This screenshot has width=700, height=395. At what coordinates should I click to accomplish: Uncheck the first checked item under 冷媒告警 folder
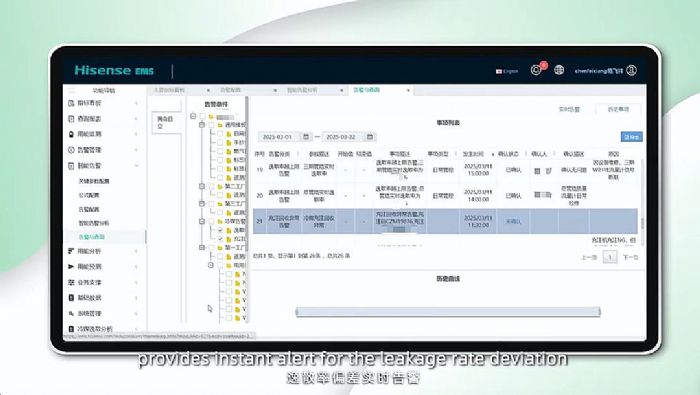coord(220,230)
